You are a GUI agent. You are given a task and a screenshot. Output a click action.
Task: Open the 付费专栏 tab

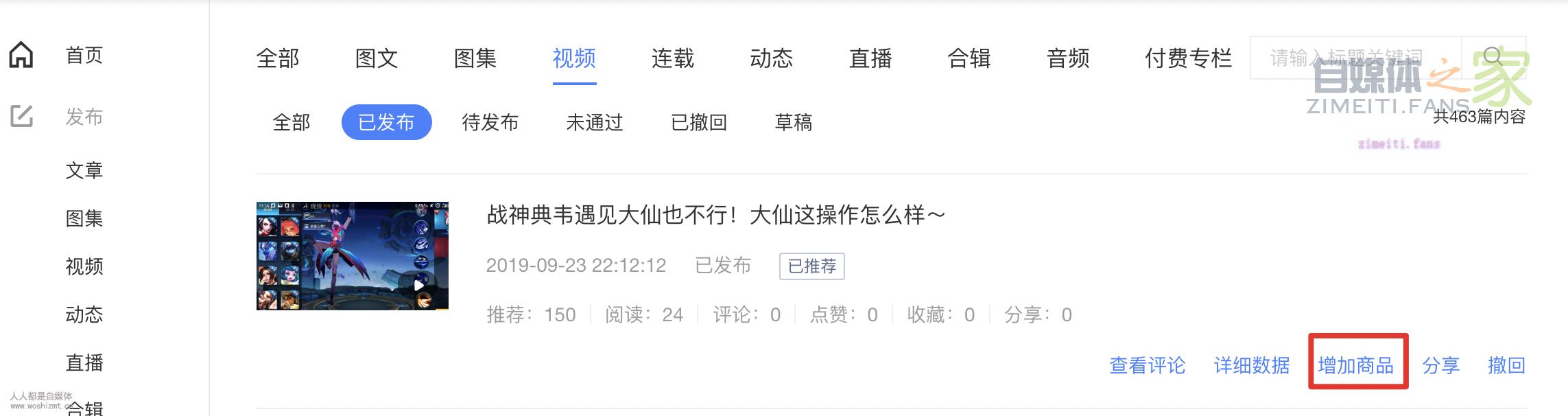1188,58
